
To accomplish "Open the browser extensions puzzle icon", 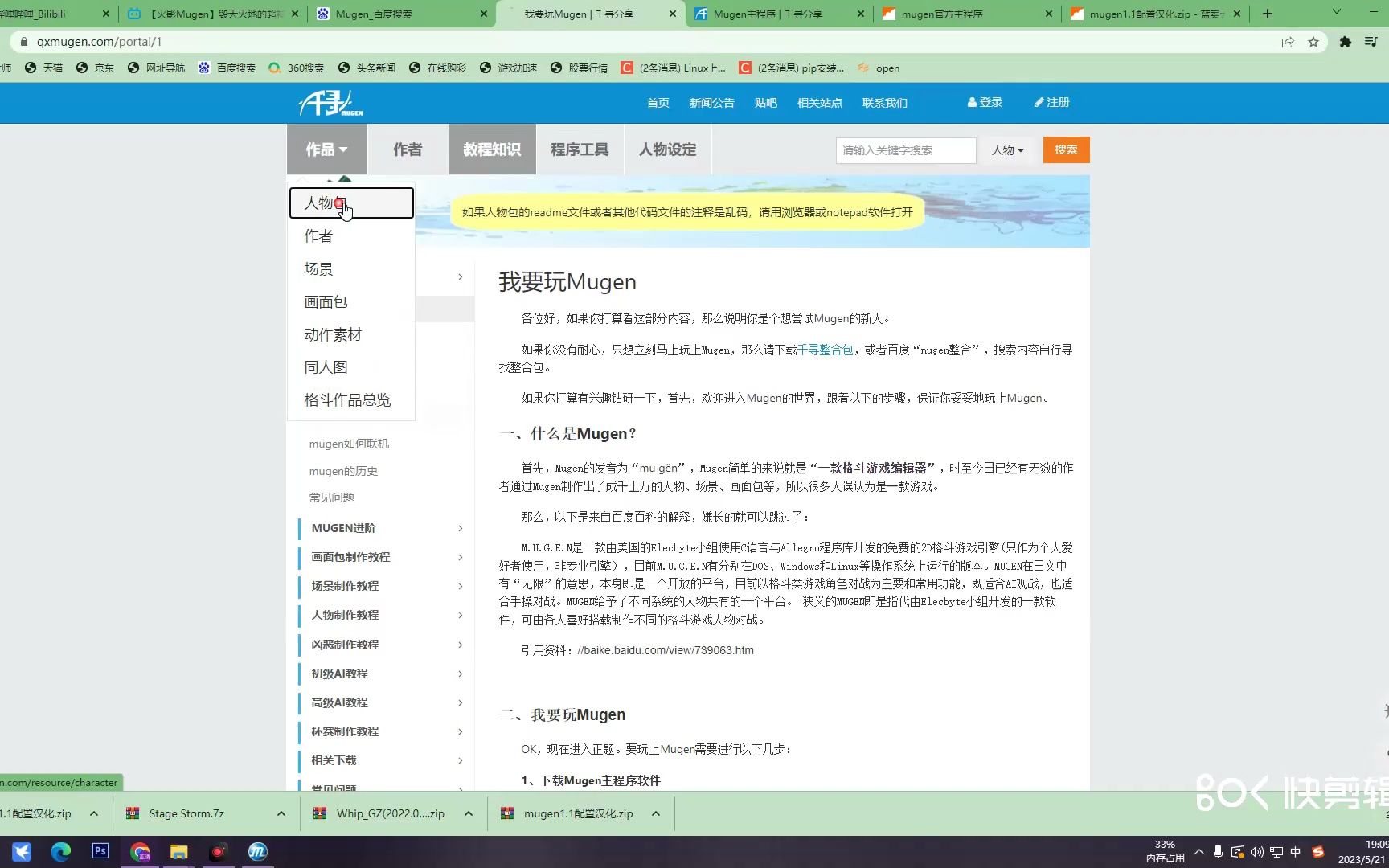I will click(x=1345, y=42).
